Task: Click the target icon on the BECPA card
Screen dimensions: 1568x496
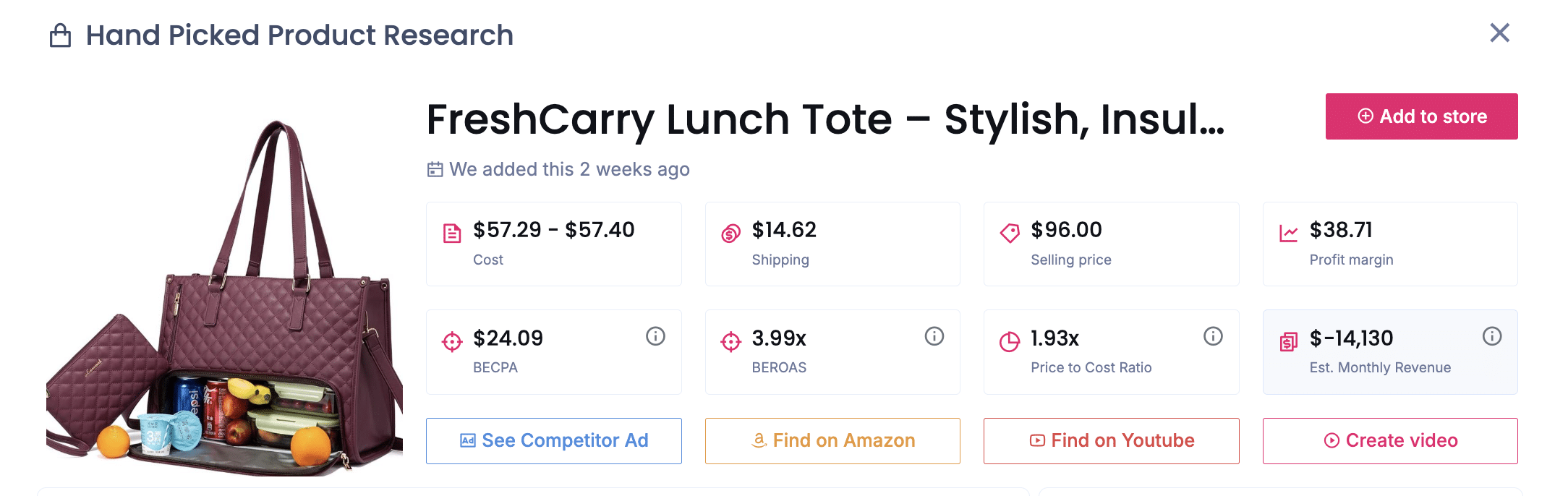Action: (x=451, y=341)
